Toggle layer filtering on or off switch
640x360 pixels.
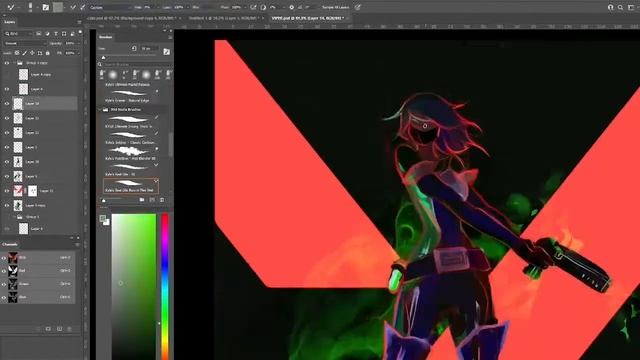pyautogui.click(x=80, y=32)
